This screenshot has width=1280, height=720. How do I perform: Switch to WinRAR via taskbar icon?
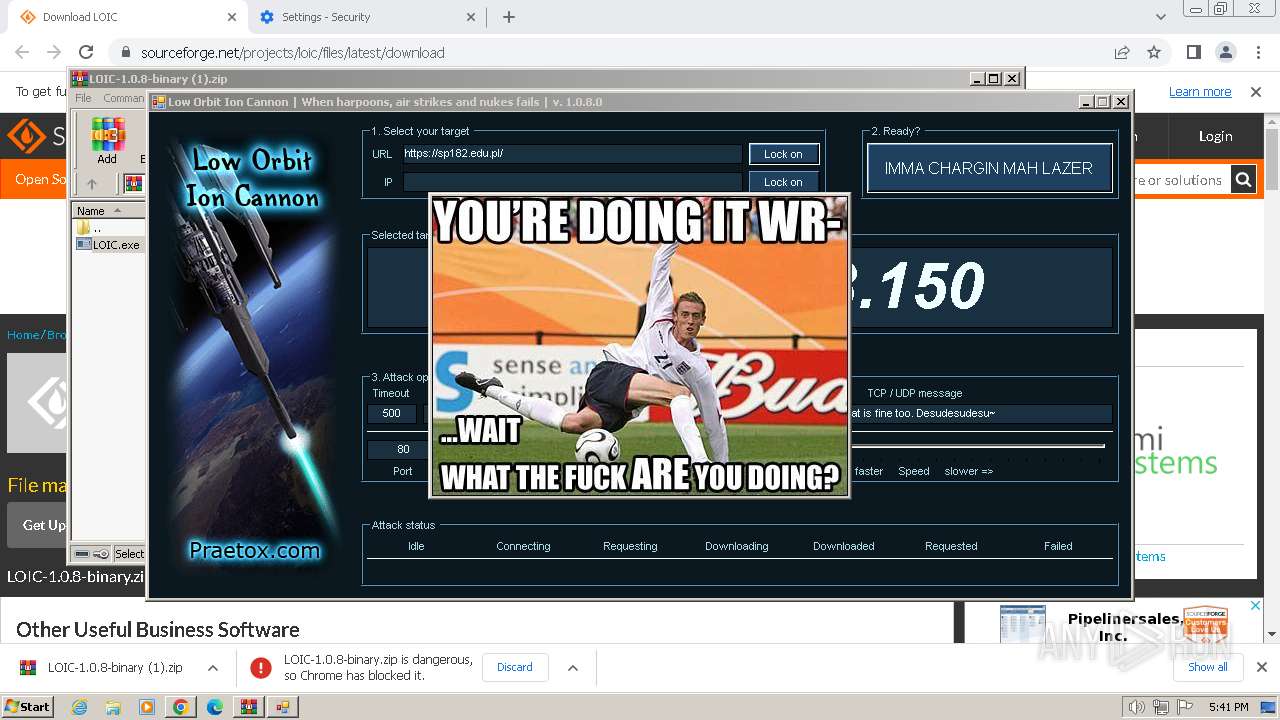click(248, 706)
